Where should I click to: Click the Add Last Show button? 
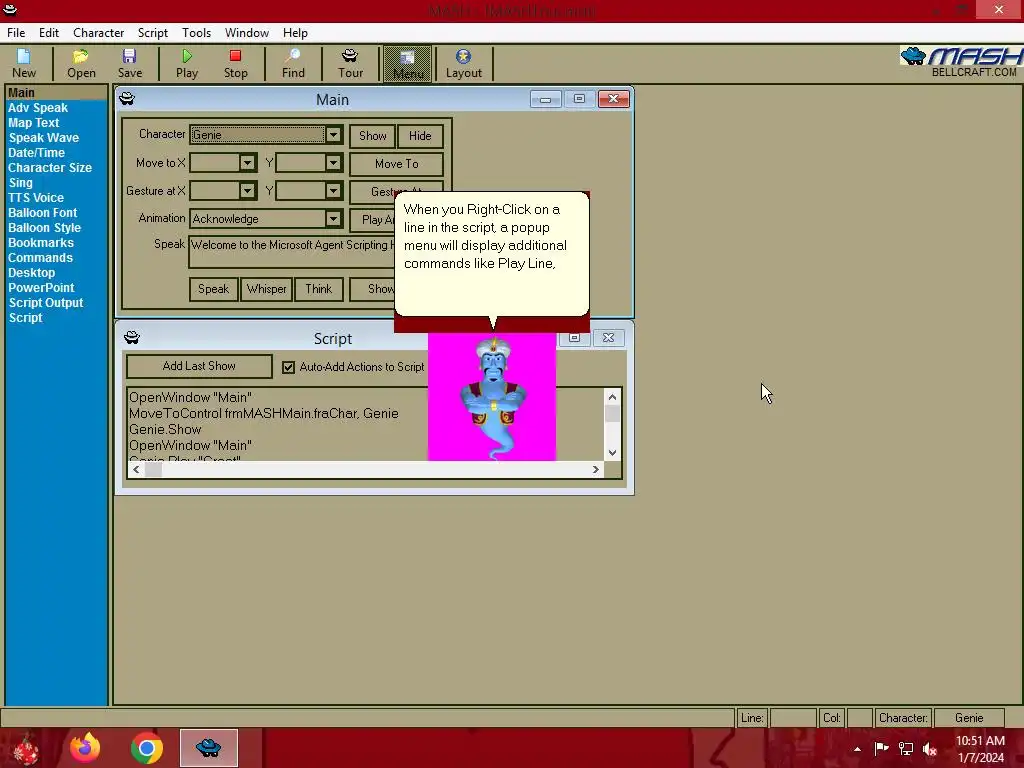[199, 366]
